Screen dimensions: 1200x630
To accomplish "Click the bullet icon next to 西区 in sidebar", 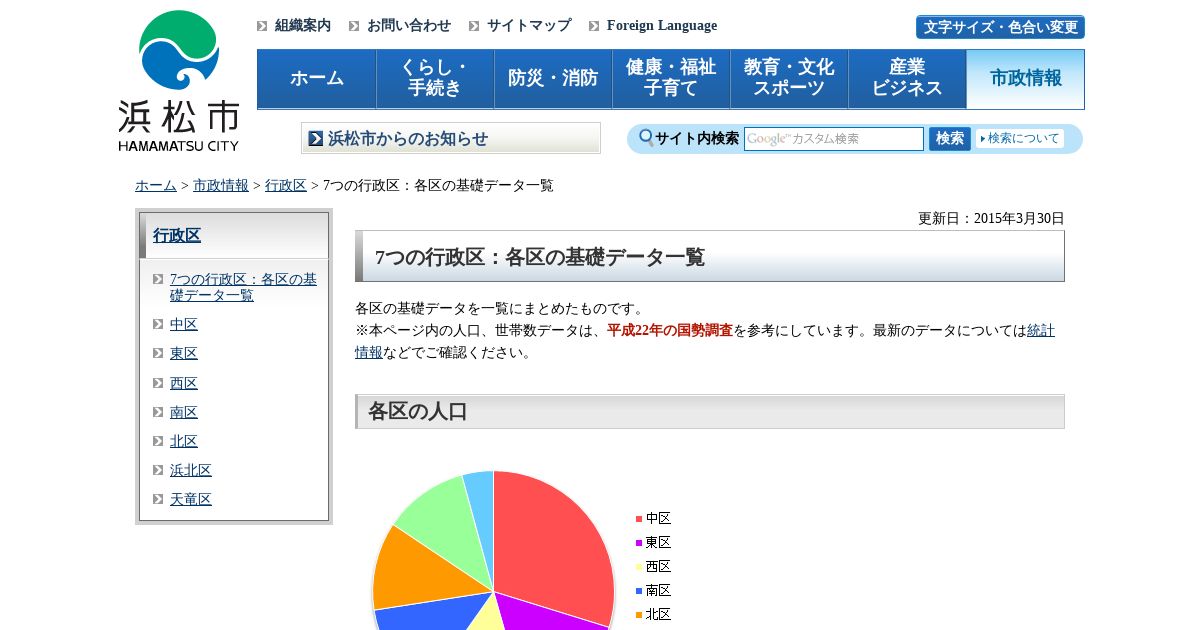I will (158, 383).
